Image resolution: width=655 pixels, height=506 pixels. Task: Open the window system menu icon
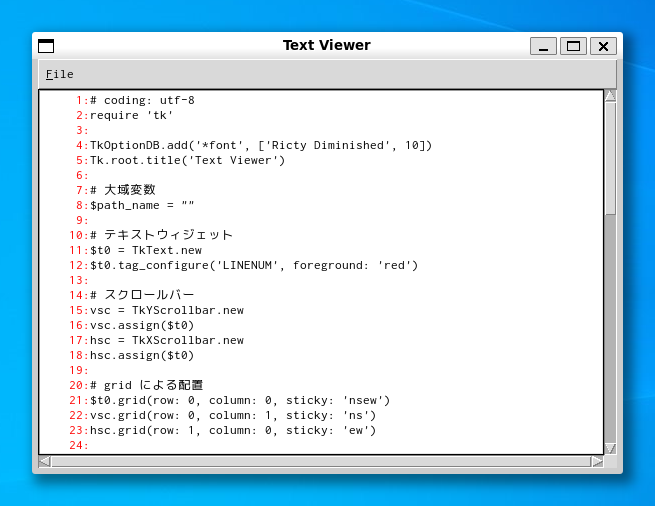point(46,46)
